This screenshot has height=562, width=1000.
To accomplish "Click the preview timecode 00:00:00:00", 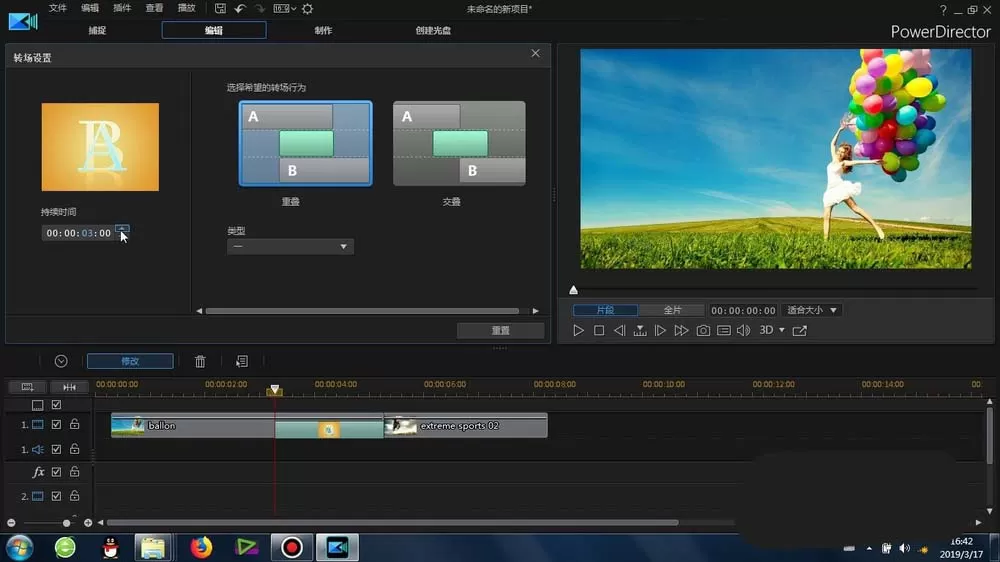I will click(743, 311).
